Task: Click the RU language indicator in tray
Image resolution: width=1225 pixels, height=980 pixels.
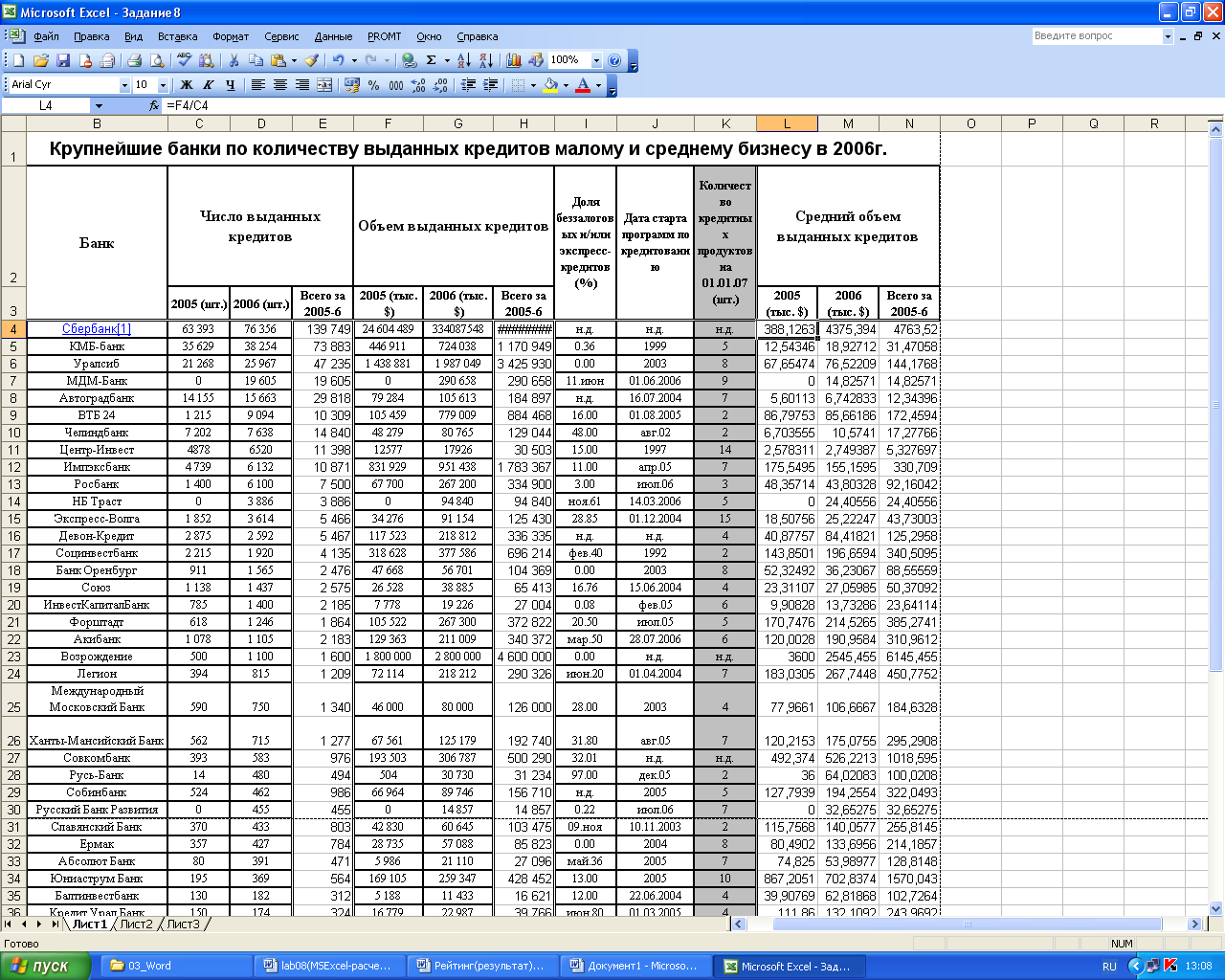Action: click(1109, 966)
